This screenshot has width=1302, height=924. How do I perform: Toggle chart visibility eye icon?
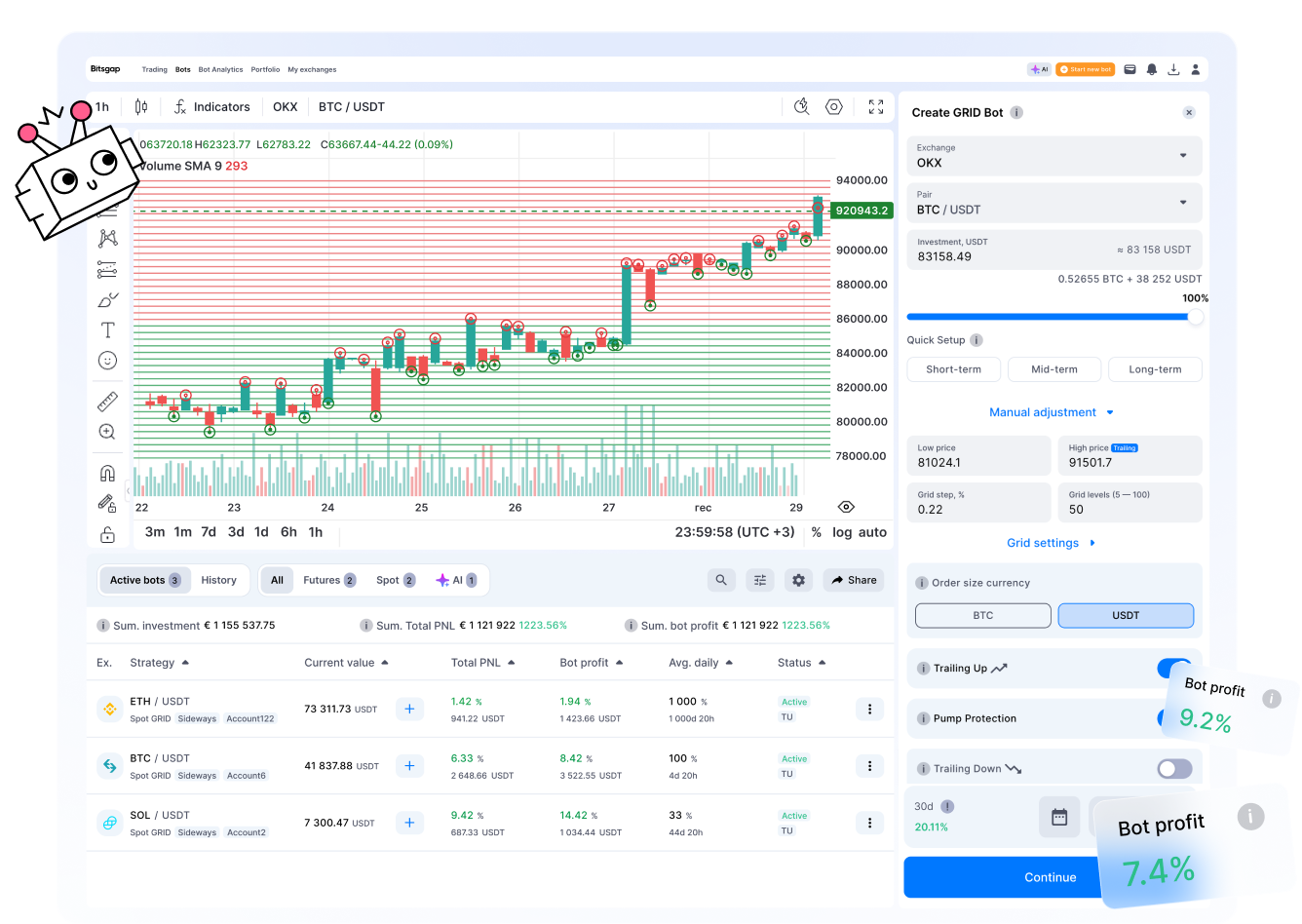point(846,507)
